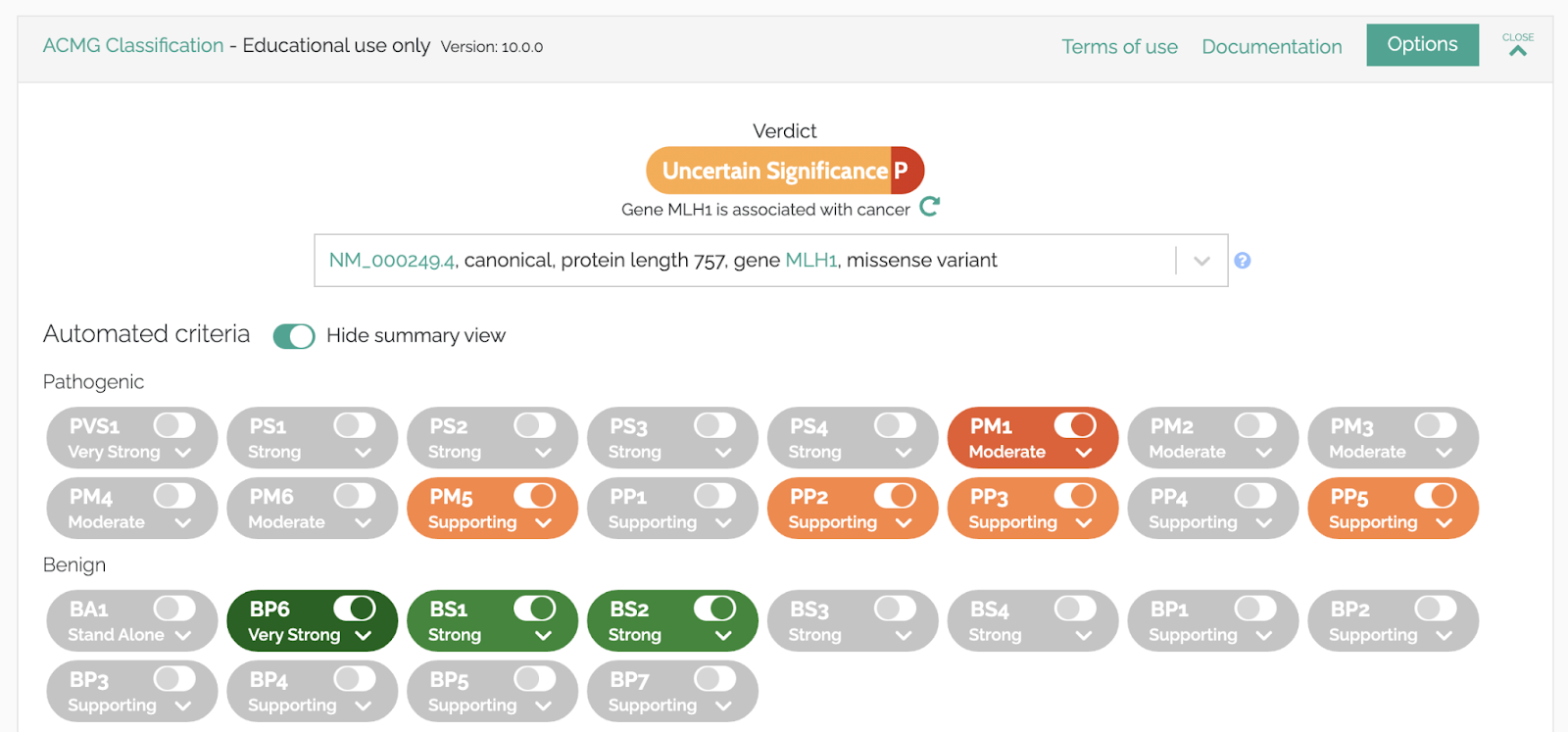Turn off the PP3 criterion switch

(1075, 496)
